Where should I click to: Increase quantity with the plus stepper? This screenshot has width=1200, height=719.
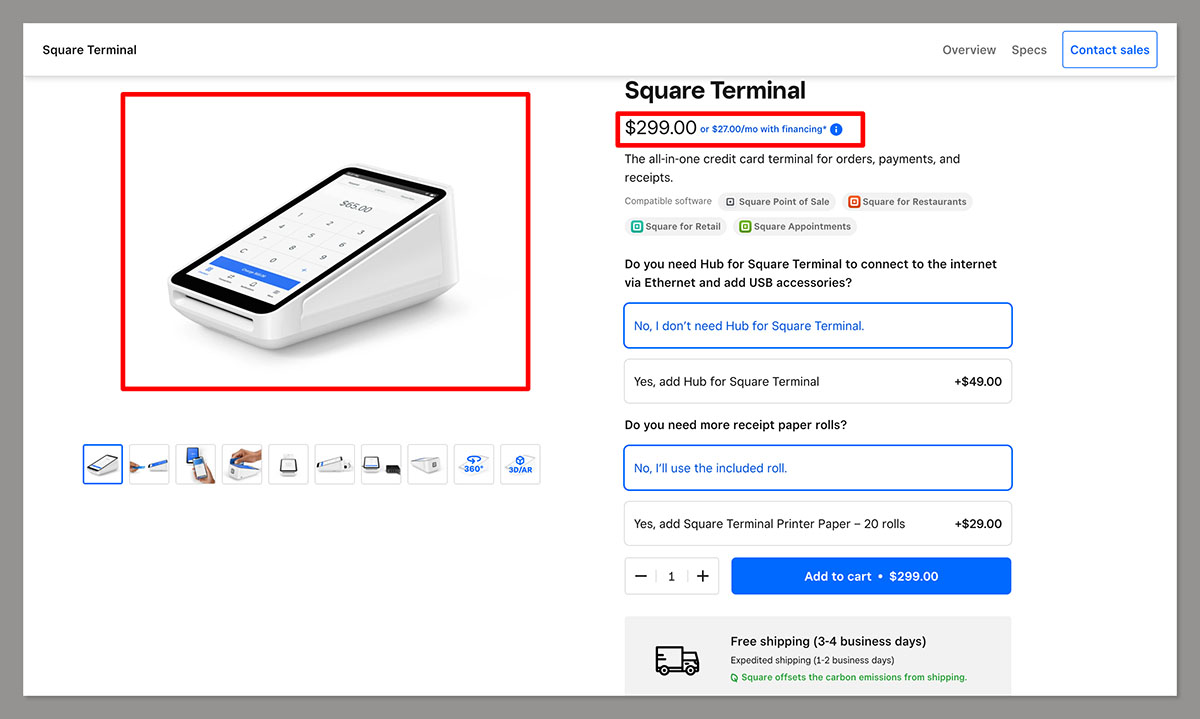(x=702, y=576)
